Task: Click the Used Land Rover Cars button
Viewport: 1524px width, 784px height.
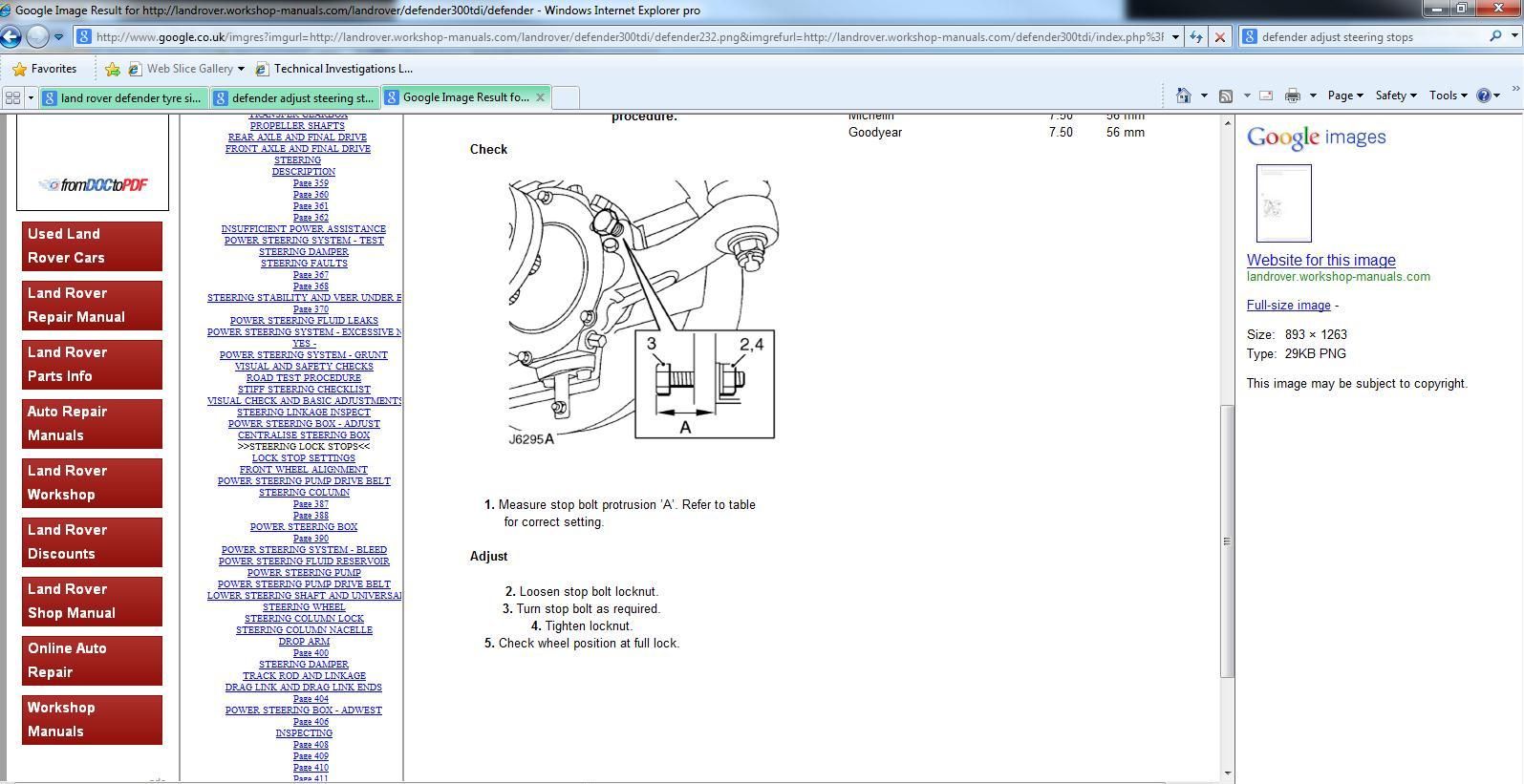Action: click(92, 245)
